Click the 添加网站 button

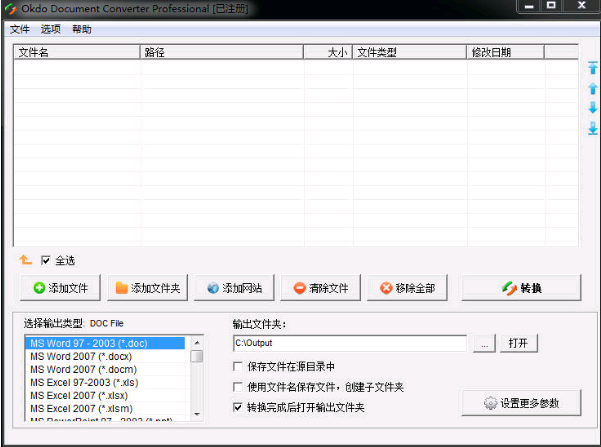point(234,288)
